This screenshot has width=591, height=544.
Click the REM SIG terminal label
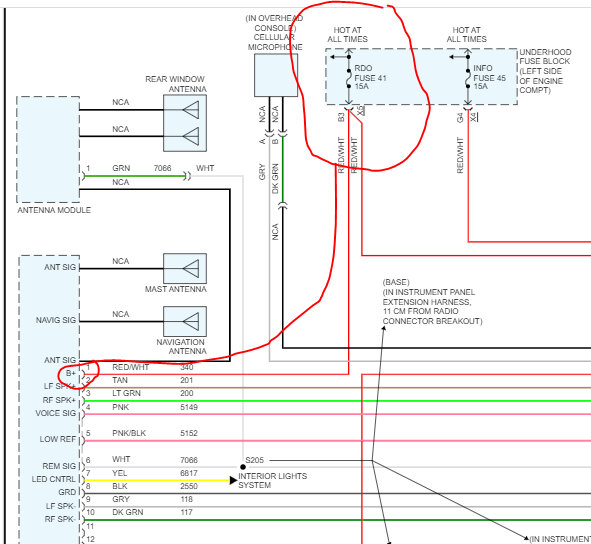[59, 466]
